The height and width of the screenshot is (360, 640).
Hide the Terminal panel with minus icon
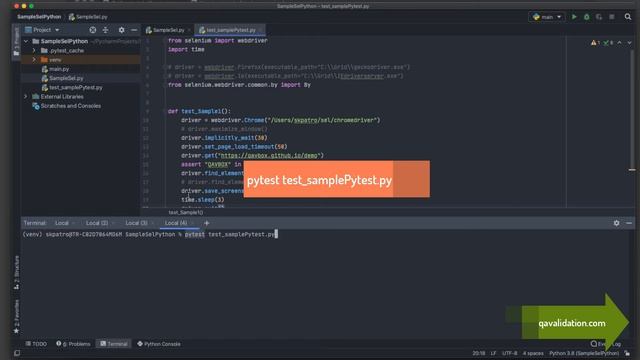(629, 223)
